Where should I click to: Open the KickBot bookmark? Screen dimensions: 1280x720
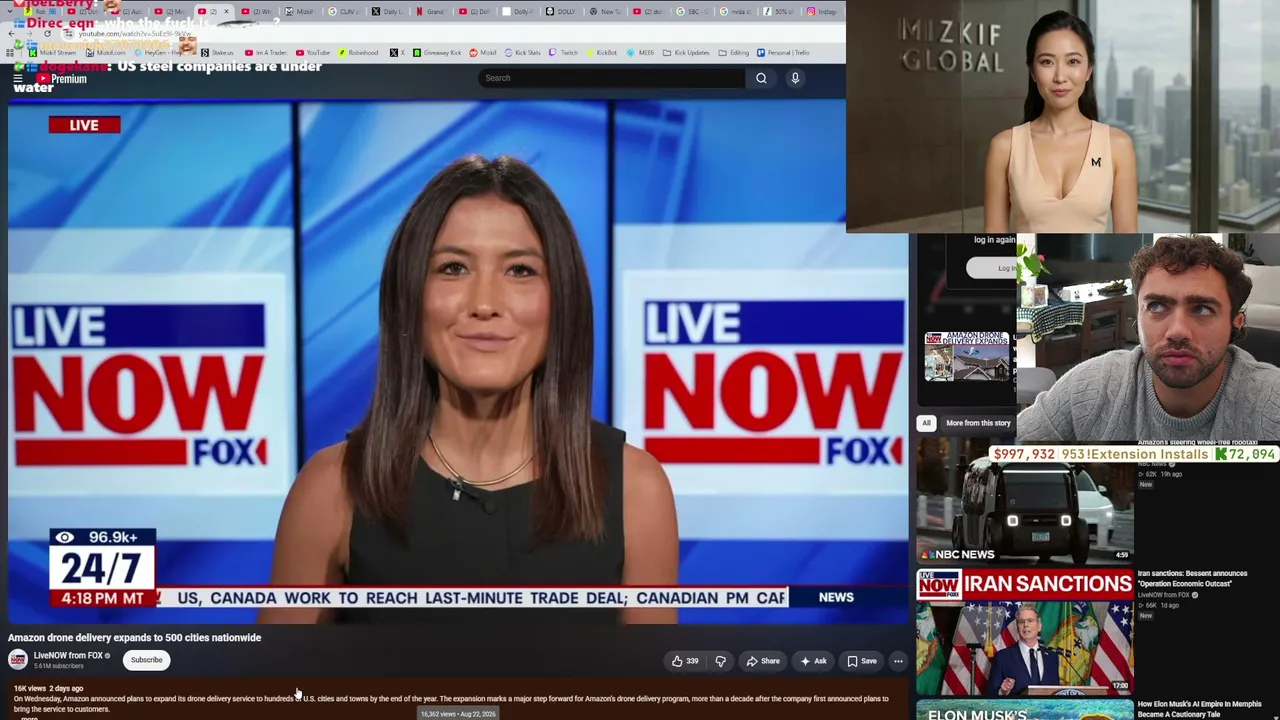pyautogui.click(x=602, y=53)
